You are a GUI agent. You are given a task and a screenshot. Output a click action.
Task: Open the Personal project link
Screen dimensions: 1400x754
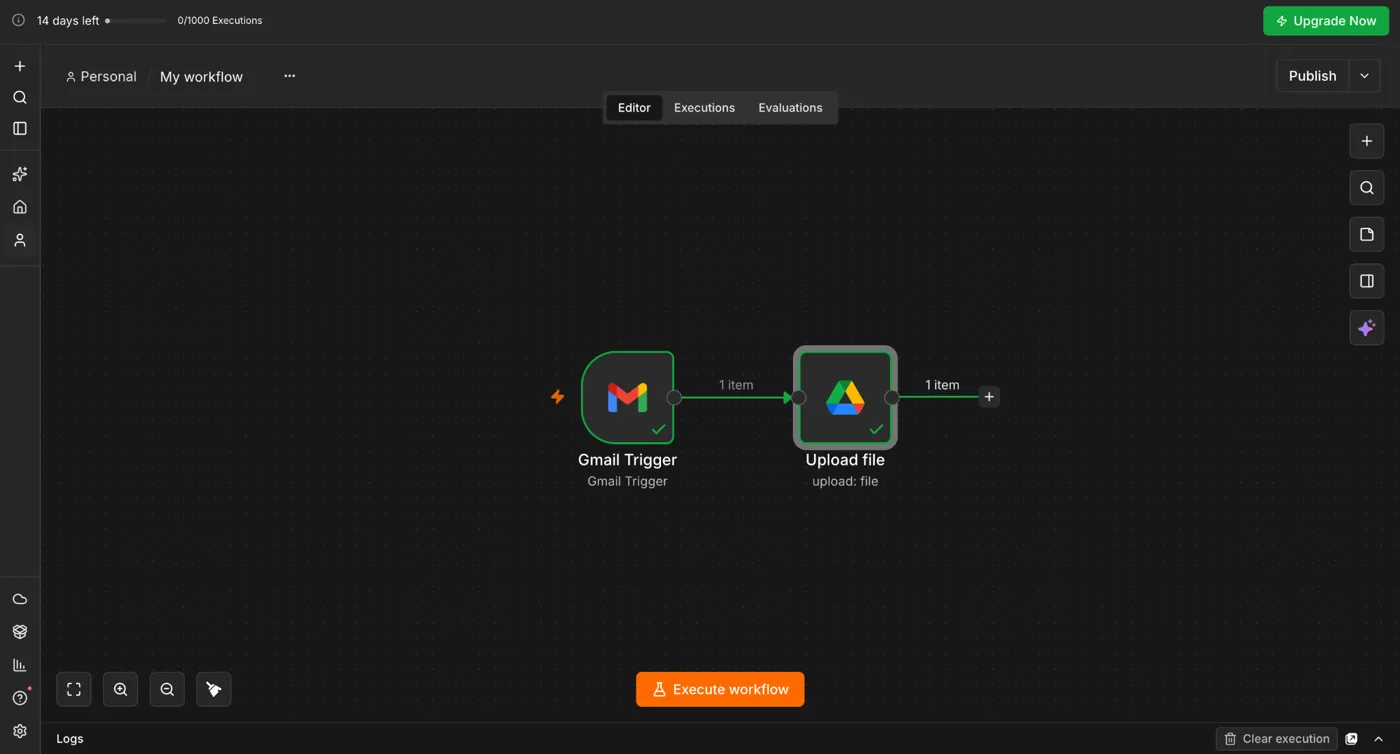101,77
